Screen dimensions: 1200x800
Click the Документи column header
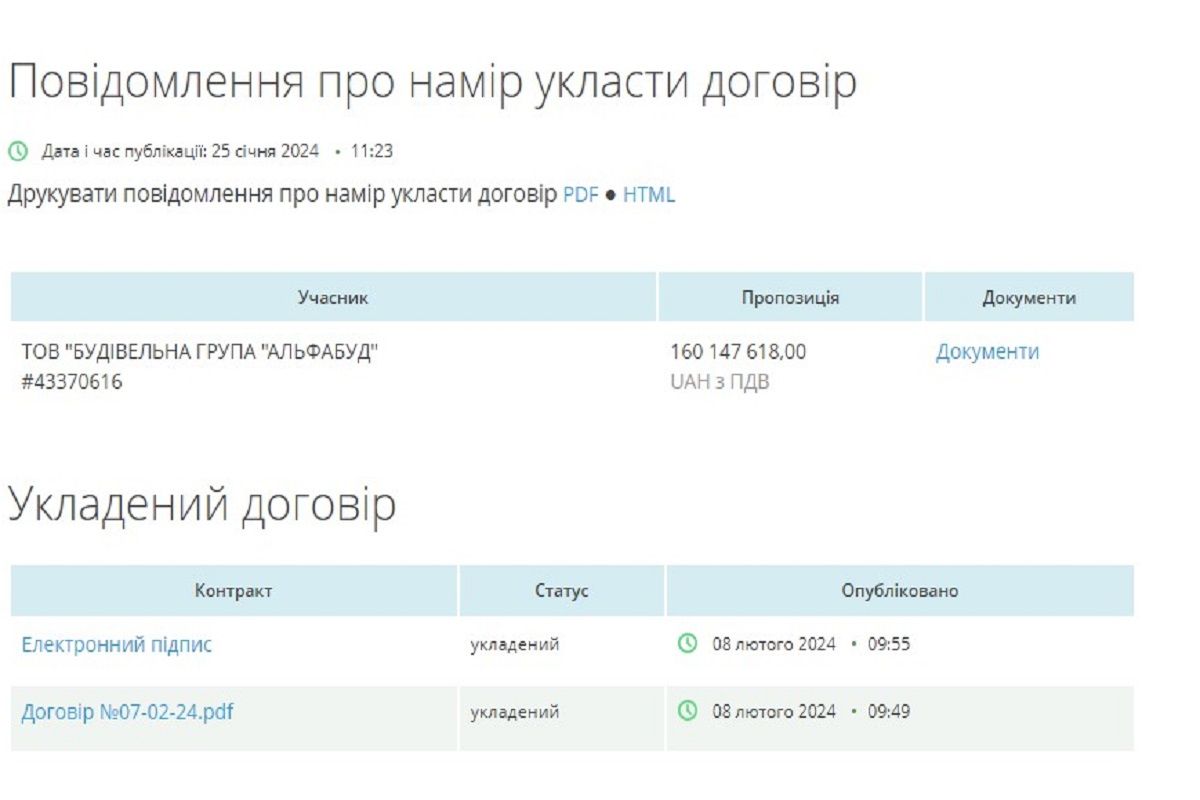click(x=1028, y=297)
